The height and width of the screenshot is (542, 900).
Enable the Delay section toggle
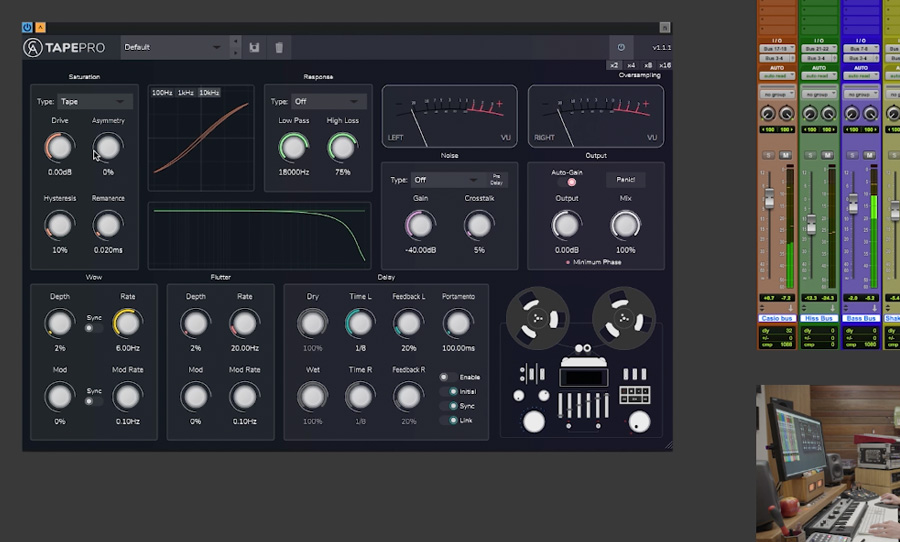point(448,377)
